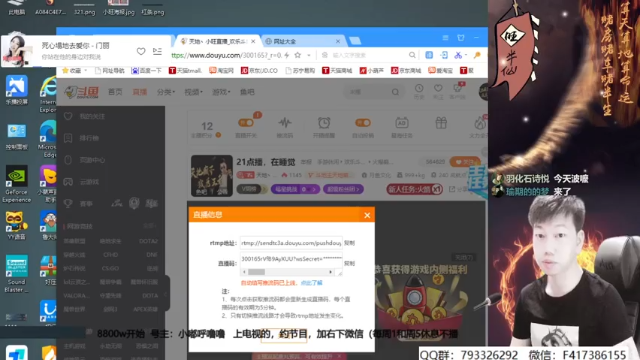Open the playlist icon in music popup

pos(157,51)
